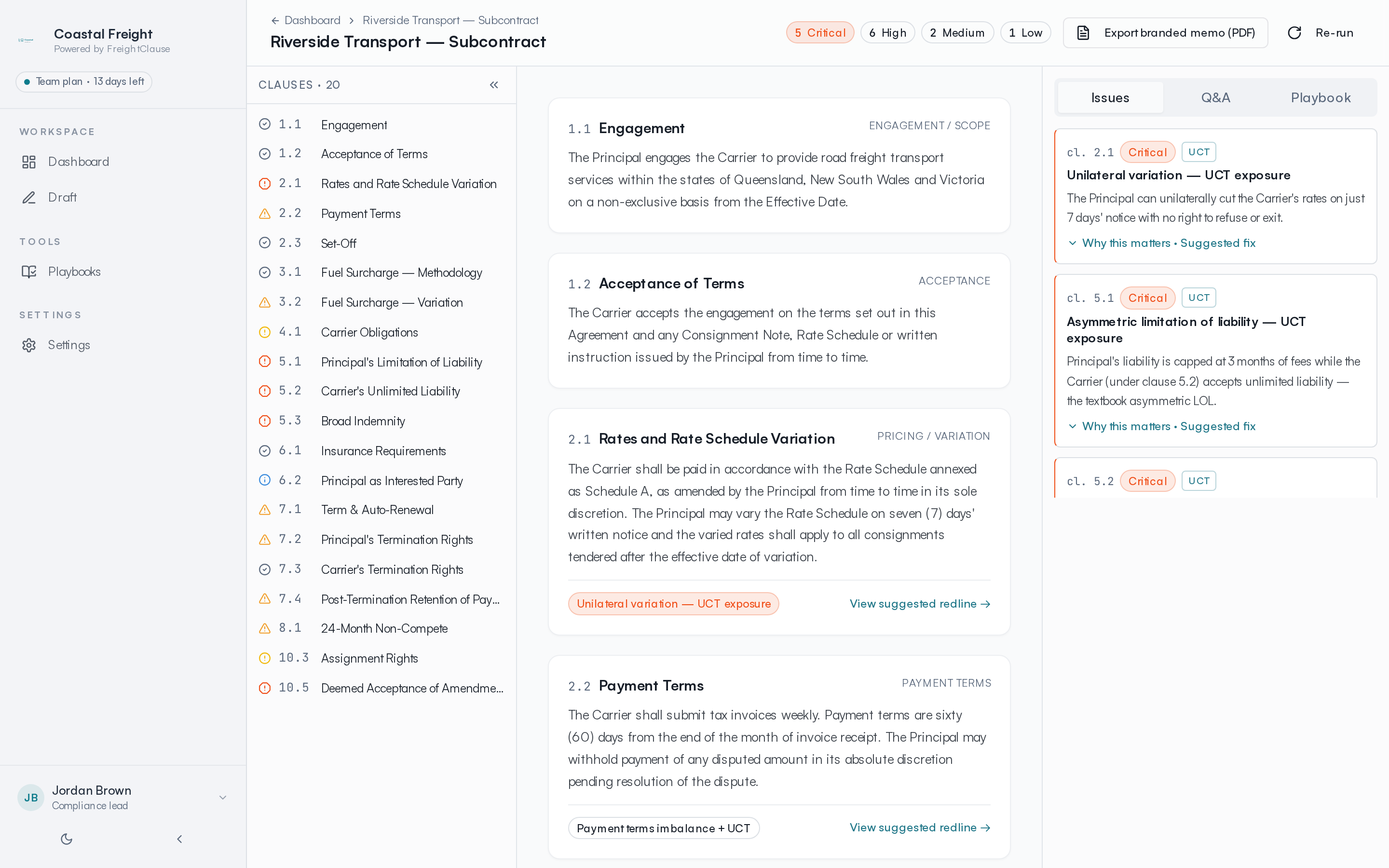Click the 1.1 Engagement clause card heading

(x=641, y=128)
